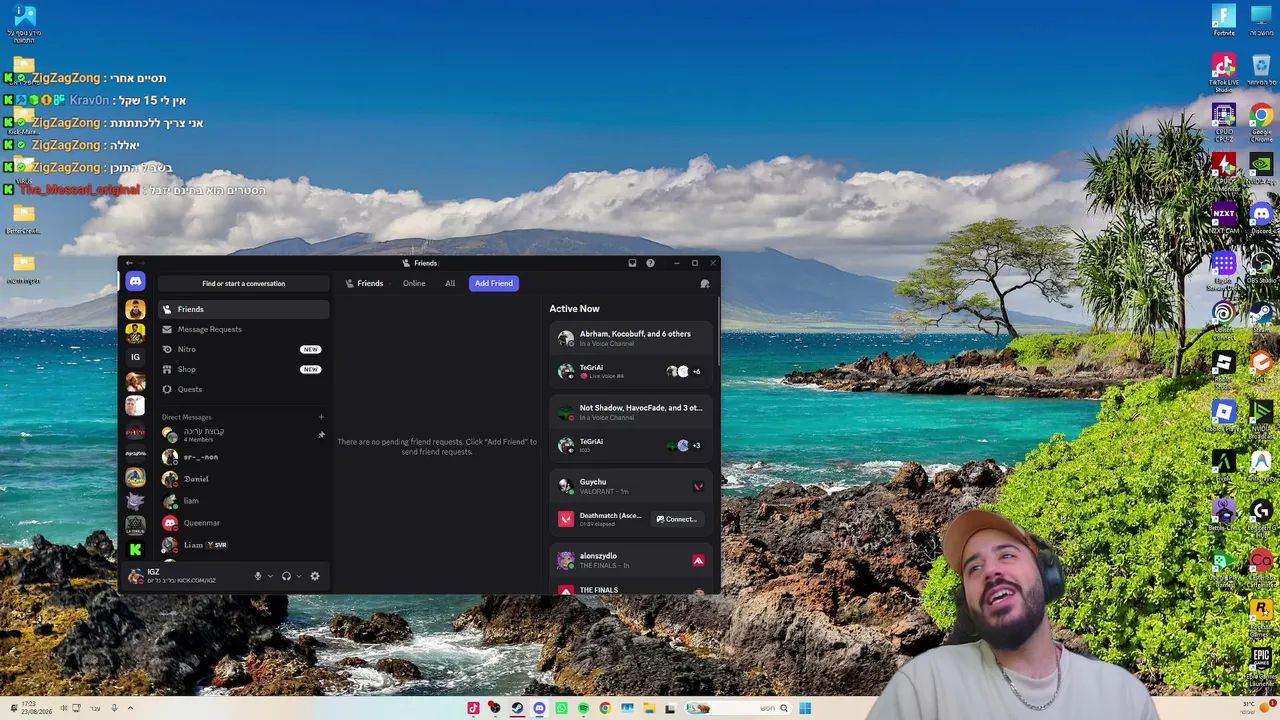Screen dimensions: 1280x720
Task: Click Find or start a conversation box
Action: [x=243, y=283]
